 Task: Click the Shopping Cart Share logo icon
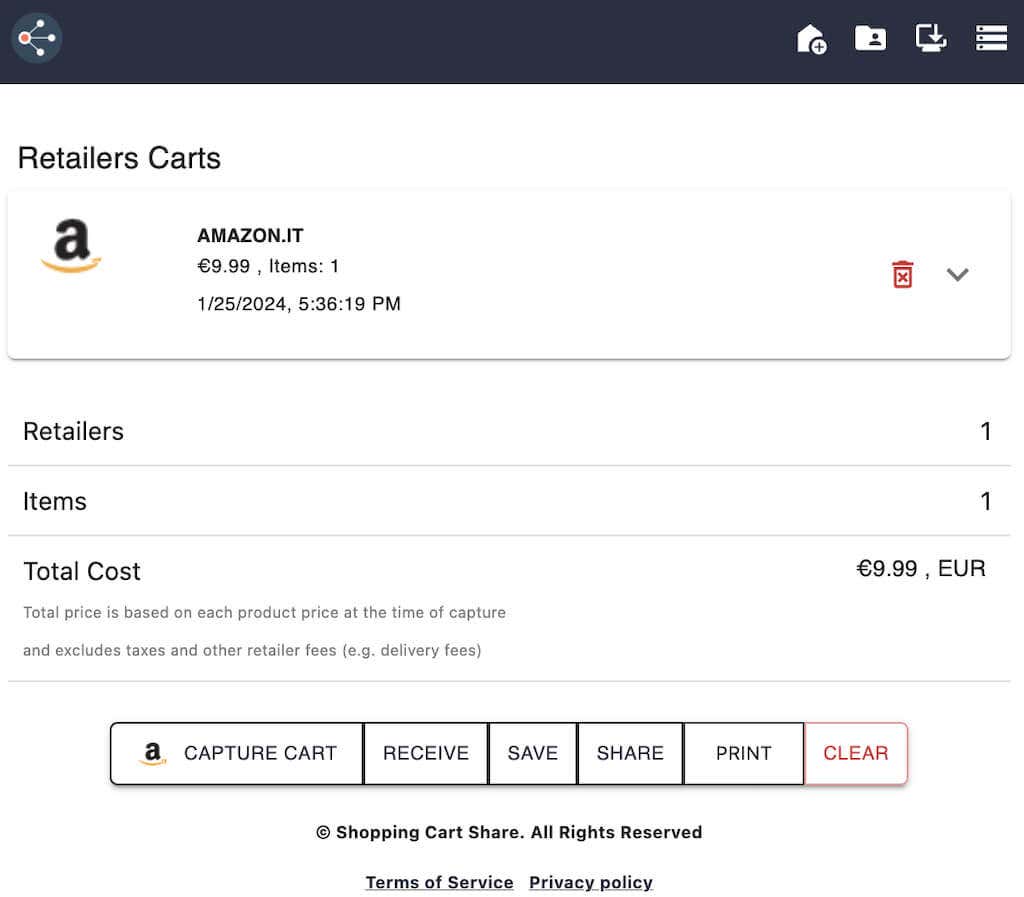pos(36,38)
